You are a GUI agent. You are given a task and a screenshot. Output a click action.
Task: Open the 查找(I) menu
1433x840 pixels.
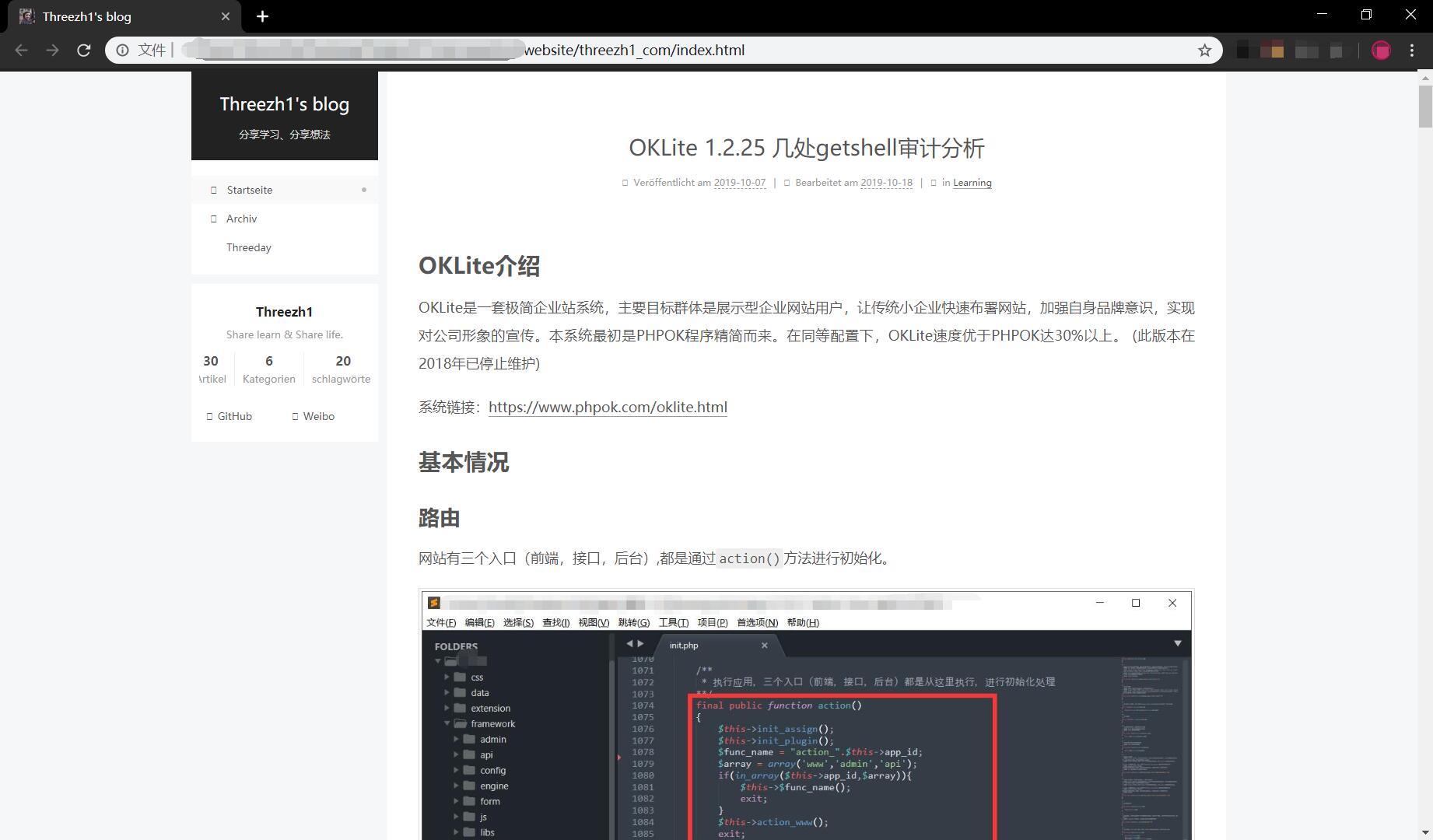point(555,622)
